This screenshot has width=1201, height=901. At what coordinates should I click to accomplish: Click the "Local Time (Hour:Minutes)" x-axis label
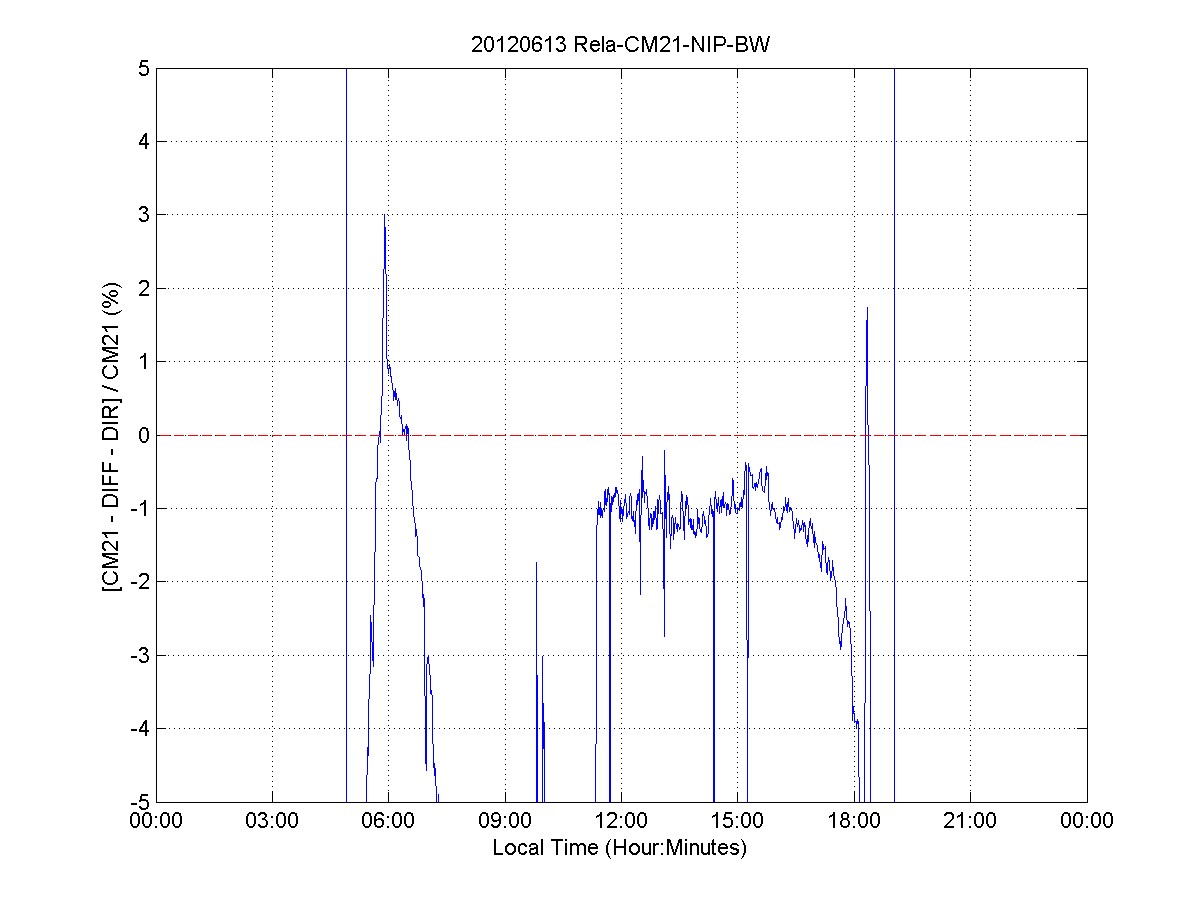620,848
